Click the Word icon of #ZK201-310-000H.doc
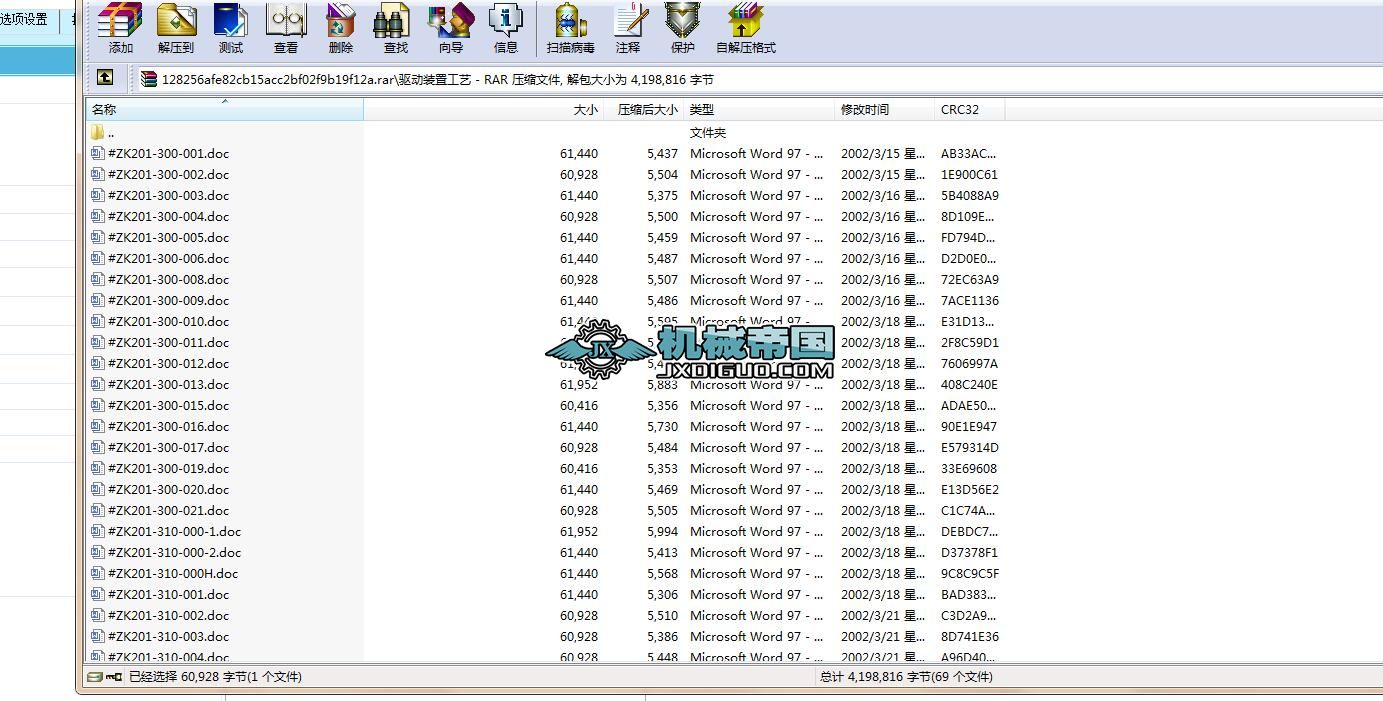The width and height of the screenshot is (1383, 701). tap(97, 573)
